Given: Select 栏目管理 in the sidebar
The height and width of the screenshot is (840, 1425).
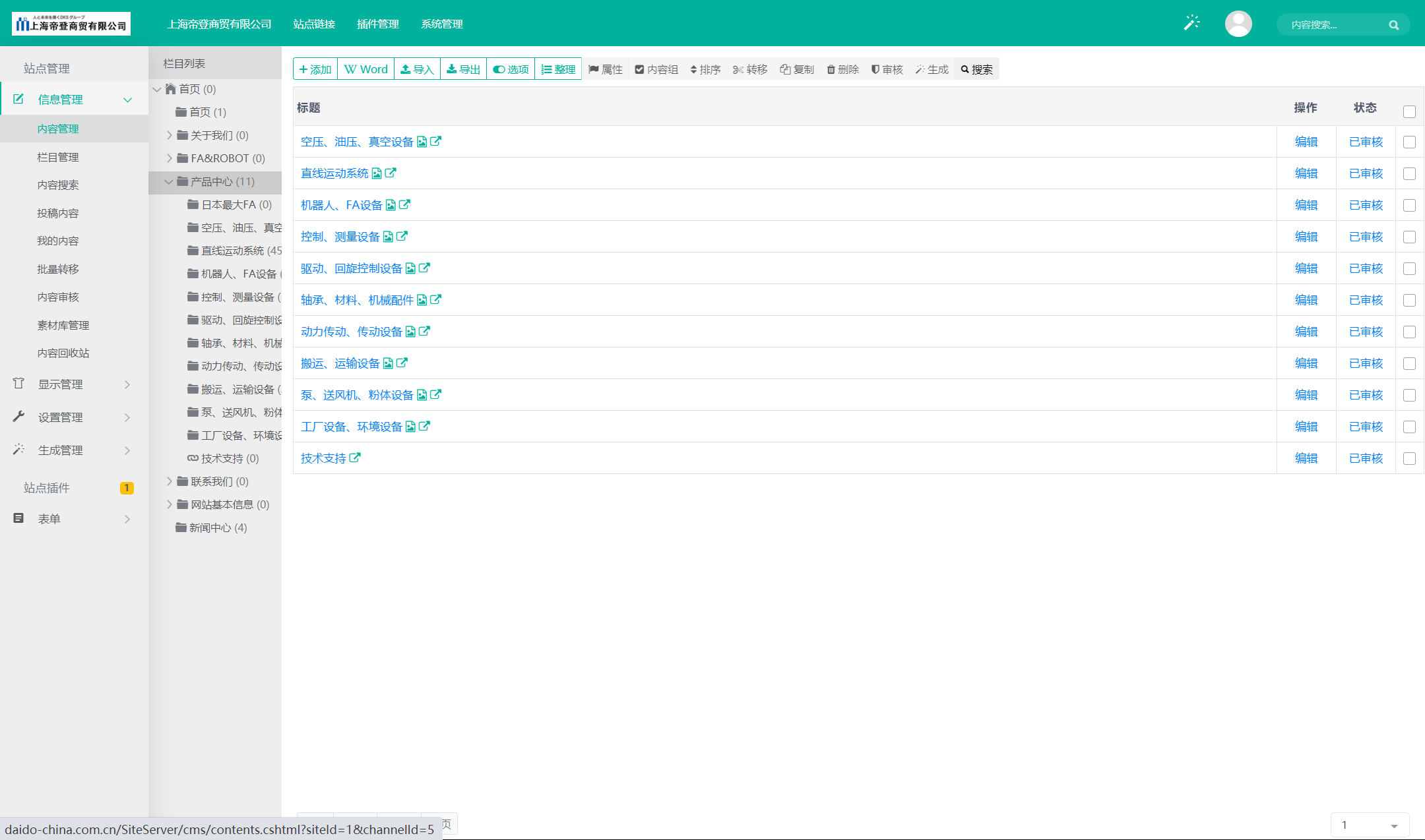Looking at the screenshot, I should (x=58, y=157).
